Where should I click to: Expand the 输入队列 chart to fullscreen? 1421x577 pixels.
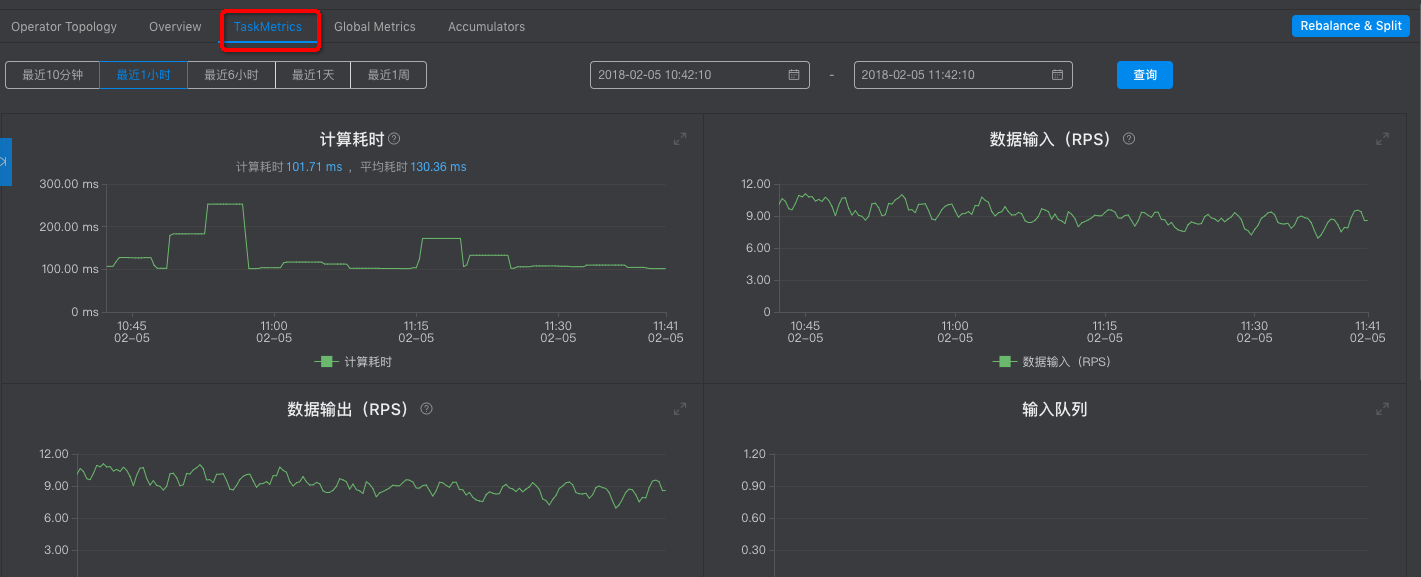click(1382, 409)
